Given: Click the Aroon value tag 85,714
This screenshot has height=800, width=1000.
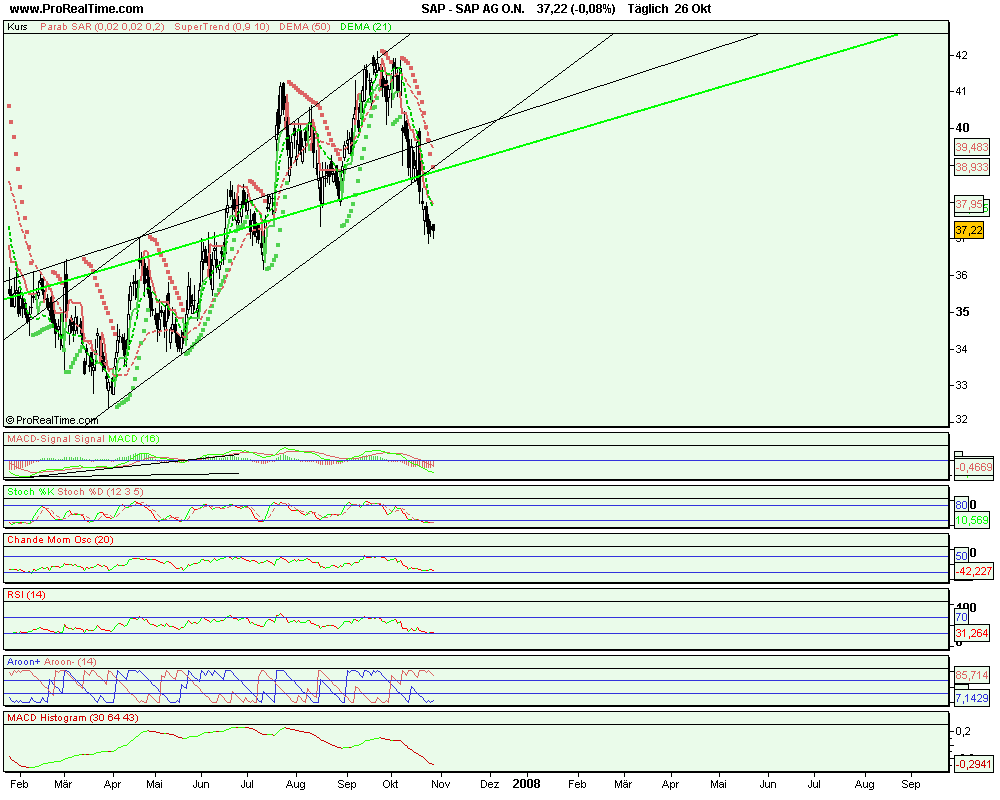Looking at the screenshot, I should 971,675.
